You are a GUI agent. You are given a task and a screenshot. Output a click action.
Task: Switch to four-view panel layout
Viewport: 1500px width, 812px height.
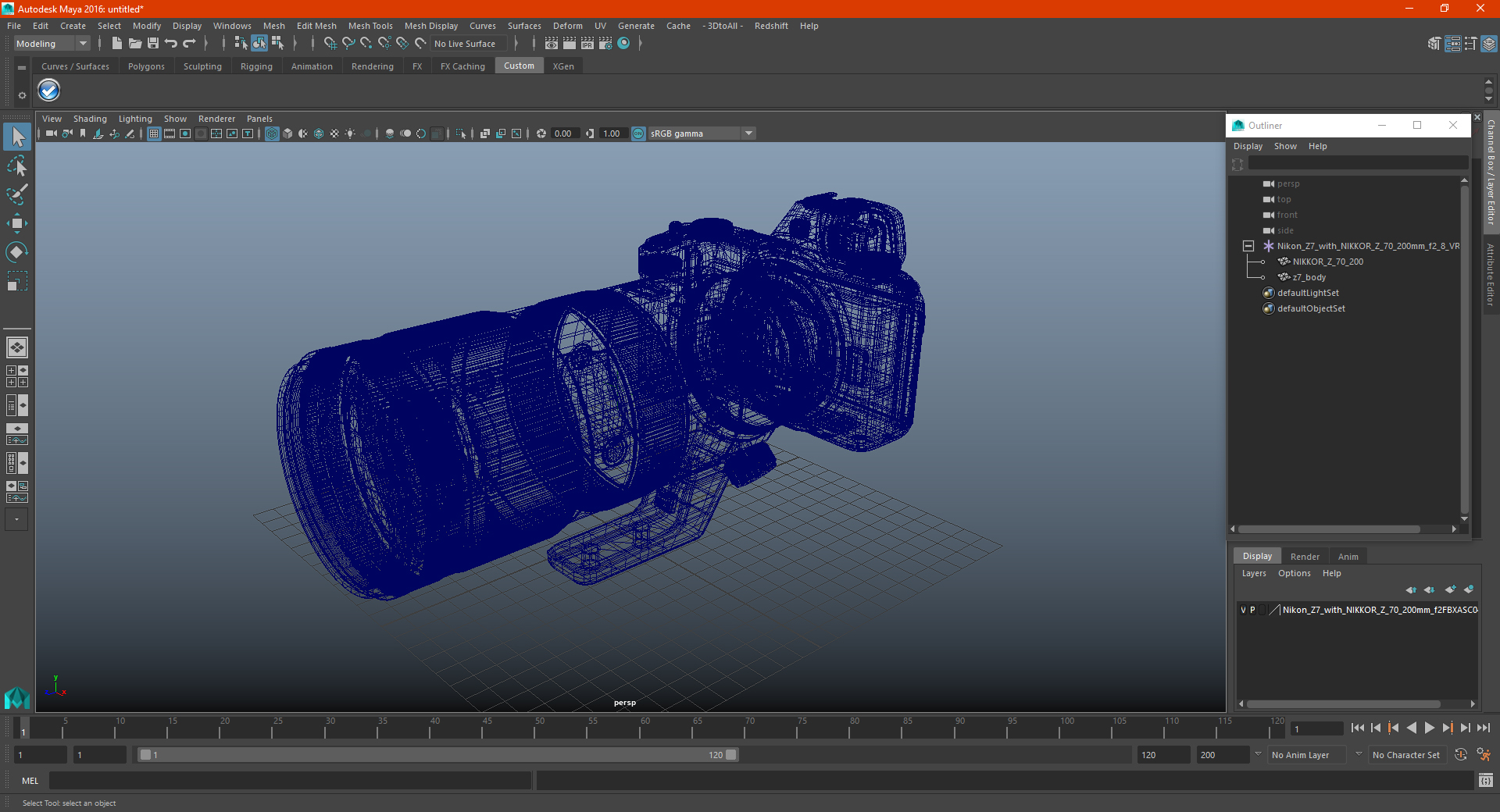coord(16,376)
